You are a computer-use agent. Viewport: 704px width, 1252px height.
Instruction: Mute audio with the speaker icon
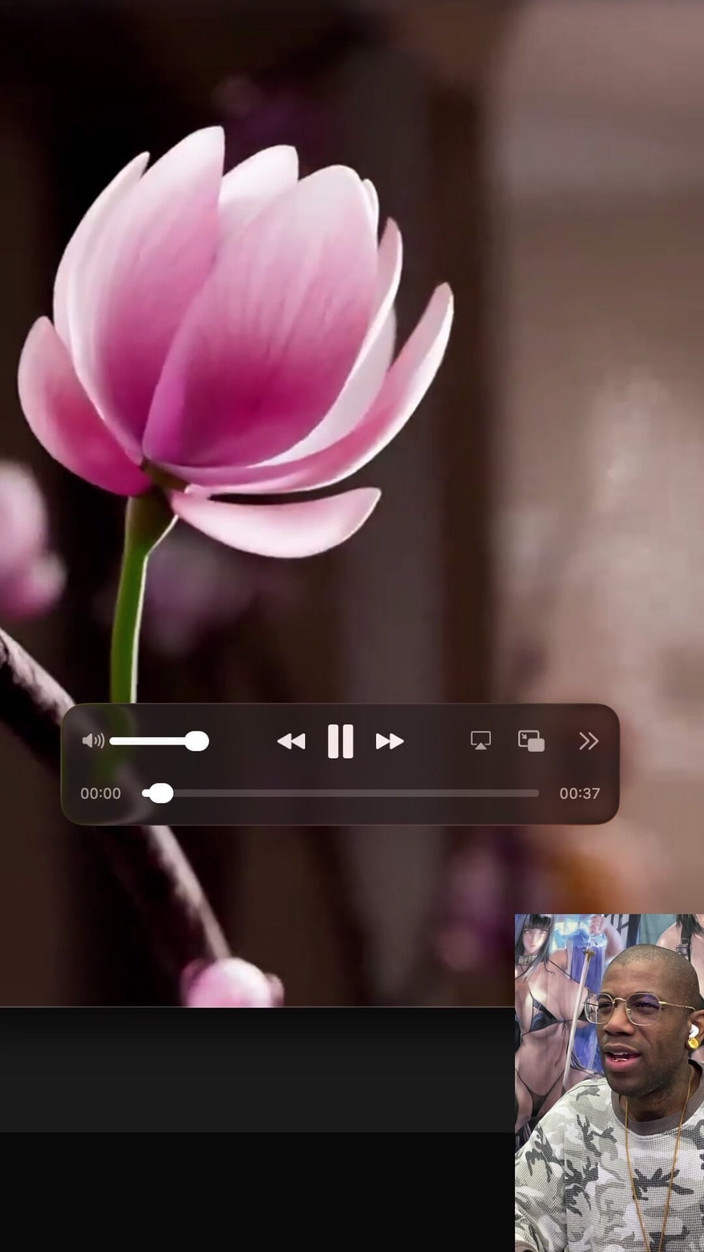tap(93, 741)
